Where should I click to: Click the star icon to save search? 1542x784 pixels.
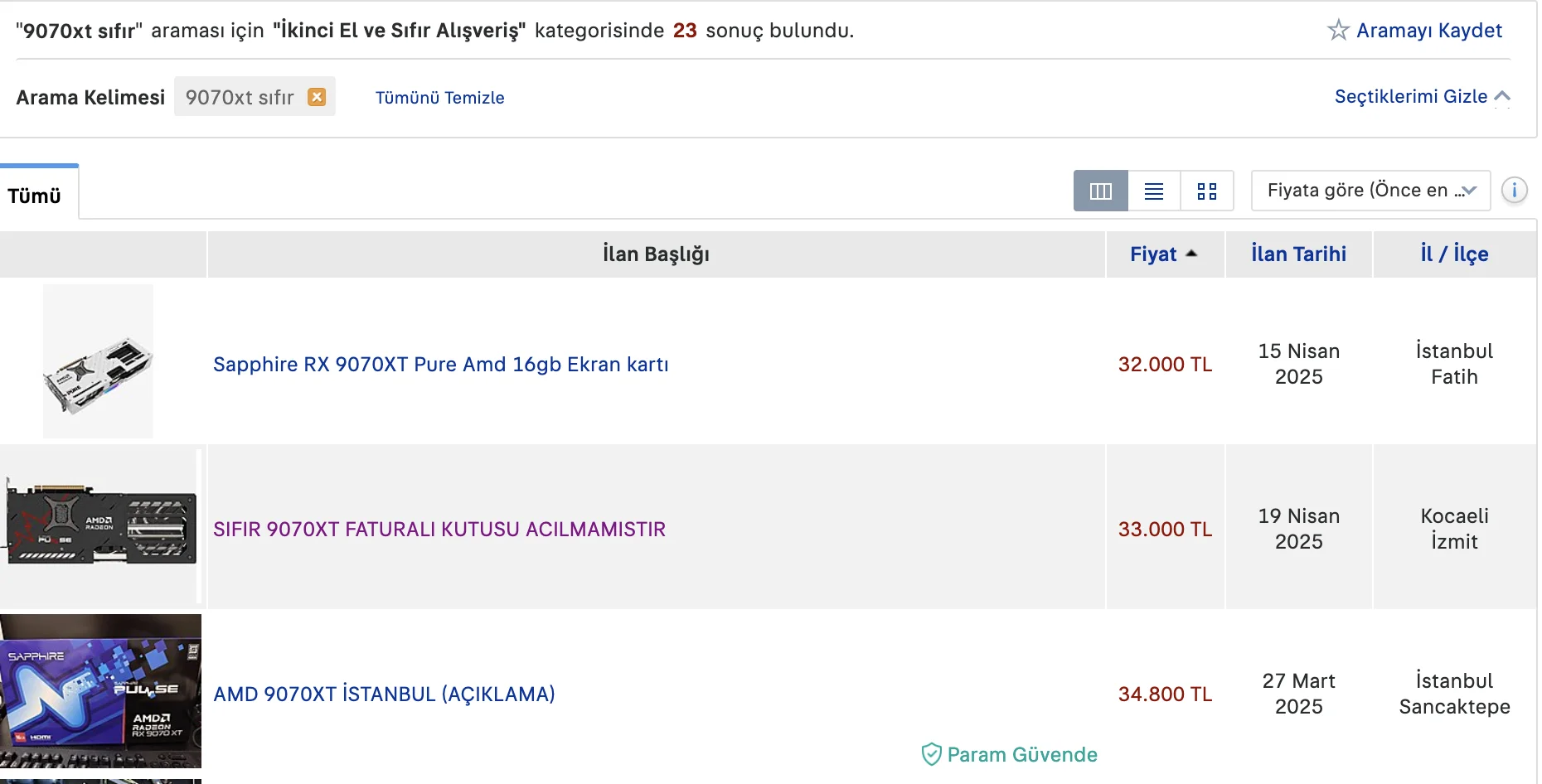click(1338, 31)
